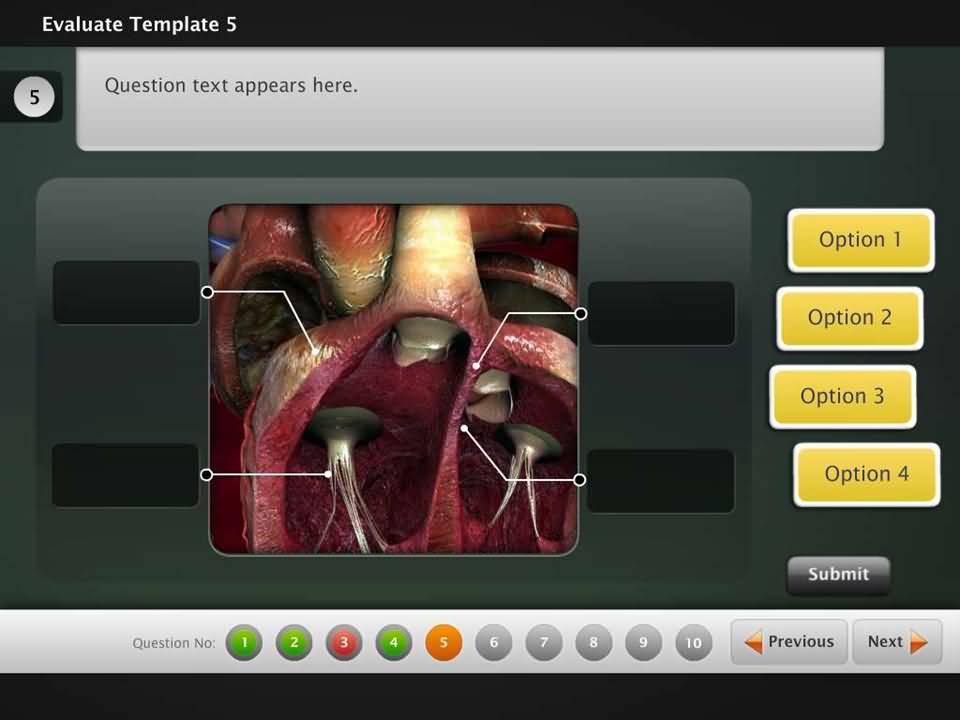Jump to question 2 circle
960x720 pixels.
[294, 642]
